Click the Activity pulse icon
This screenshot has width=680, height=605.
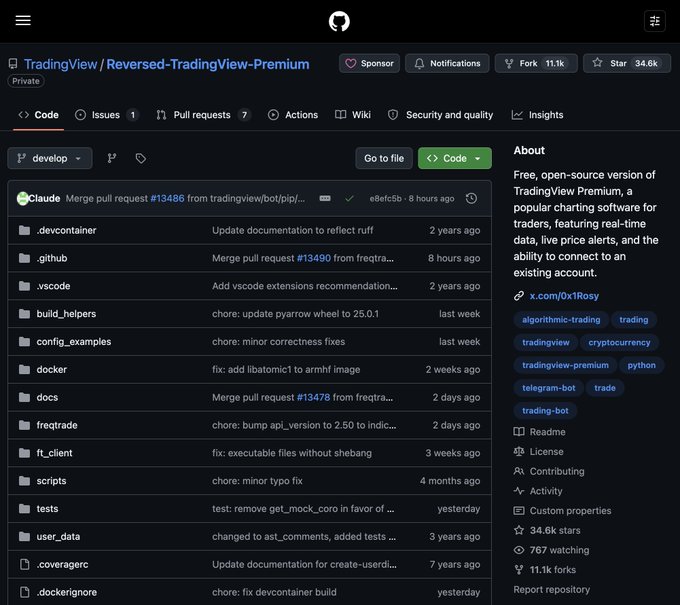(519, 491)
